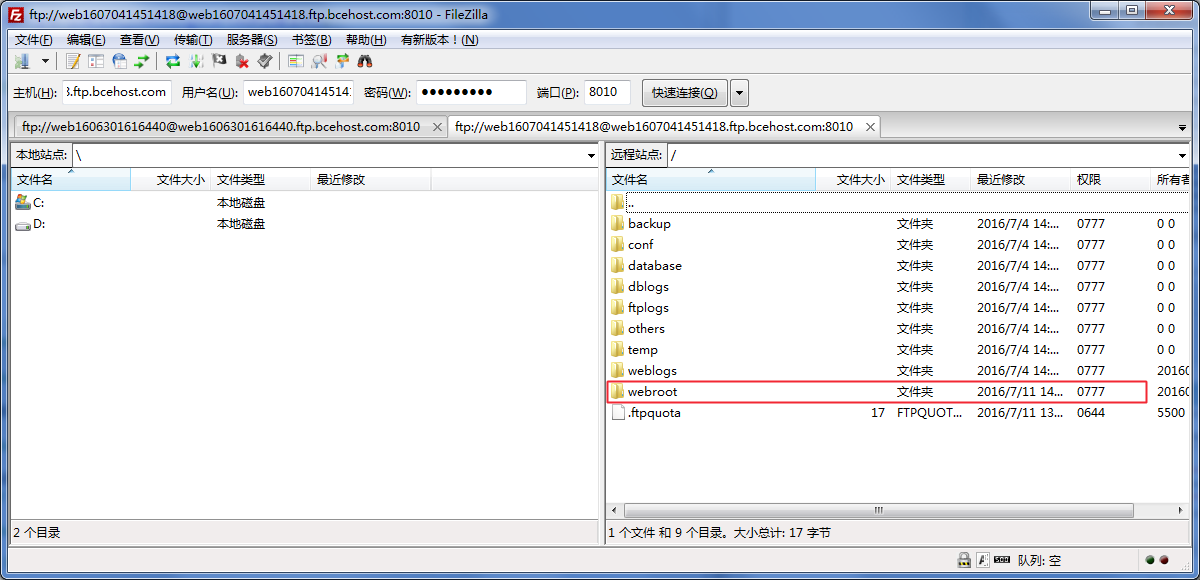This screenshot has width=1200, height=580.
Task: Open the 帮助(H) menu
Action: point(365,40)
